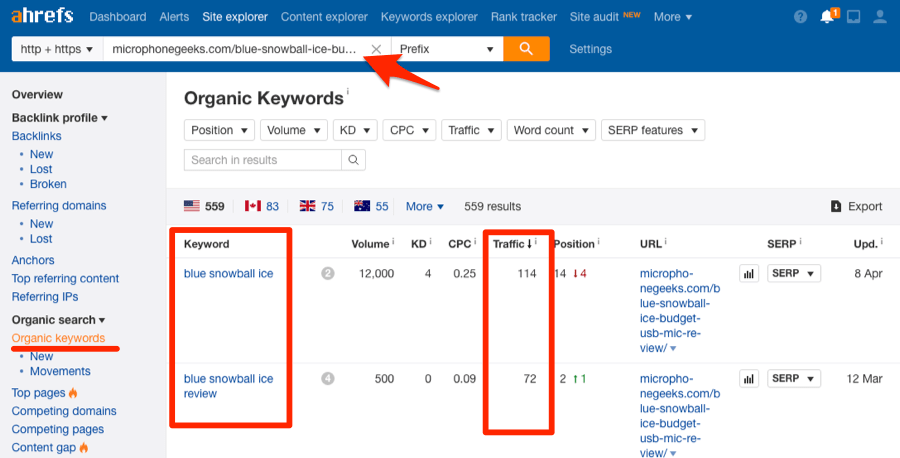Open the SERP features filter dropdown
The width and height of the screenshot is (900, 458).
point(653,130)
